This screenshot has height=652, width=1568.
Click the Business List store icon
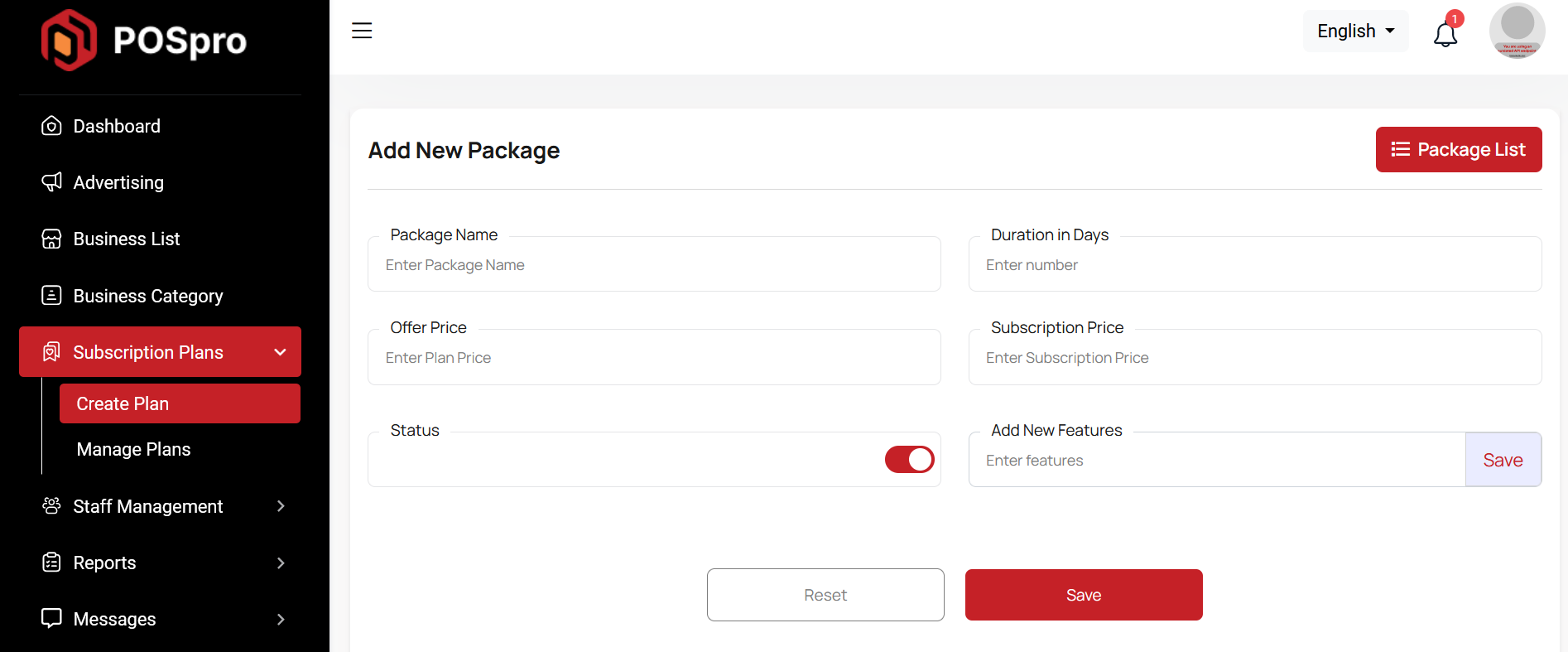tap(51, 239)
